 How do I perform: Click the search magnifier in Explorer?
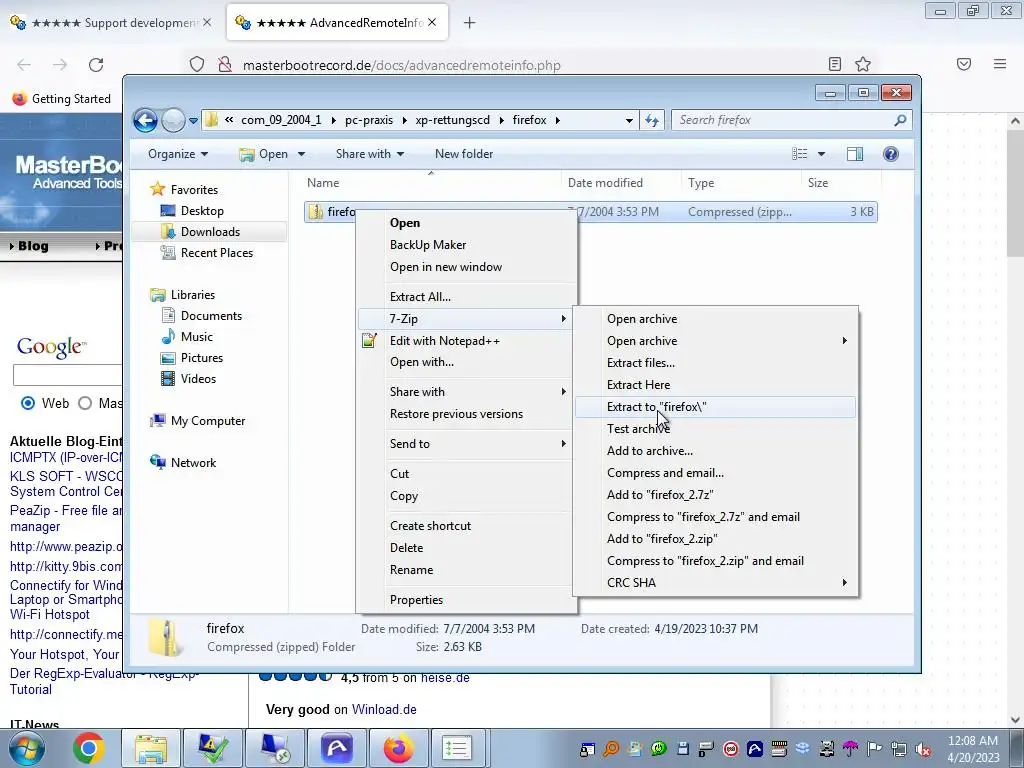(900, 120)
